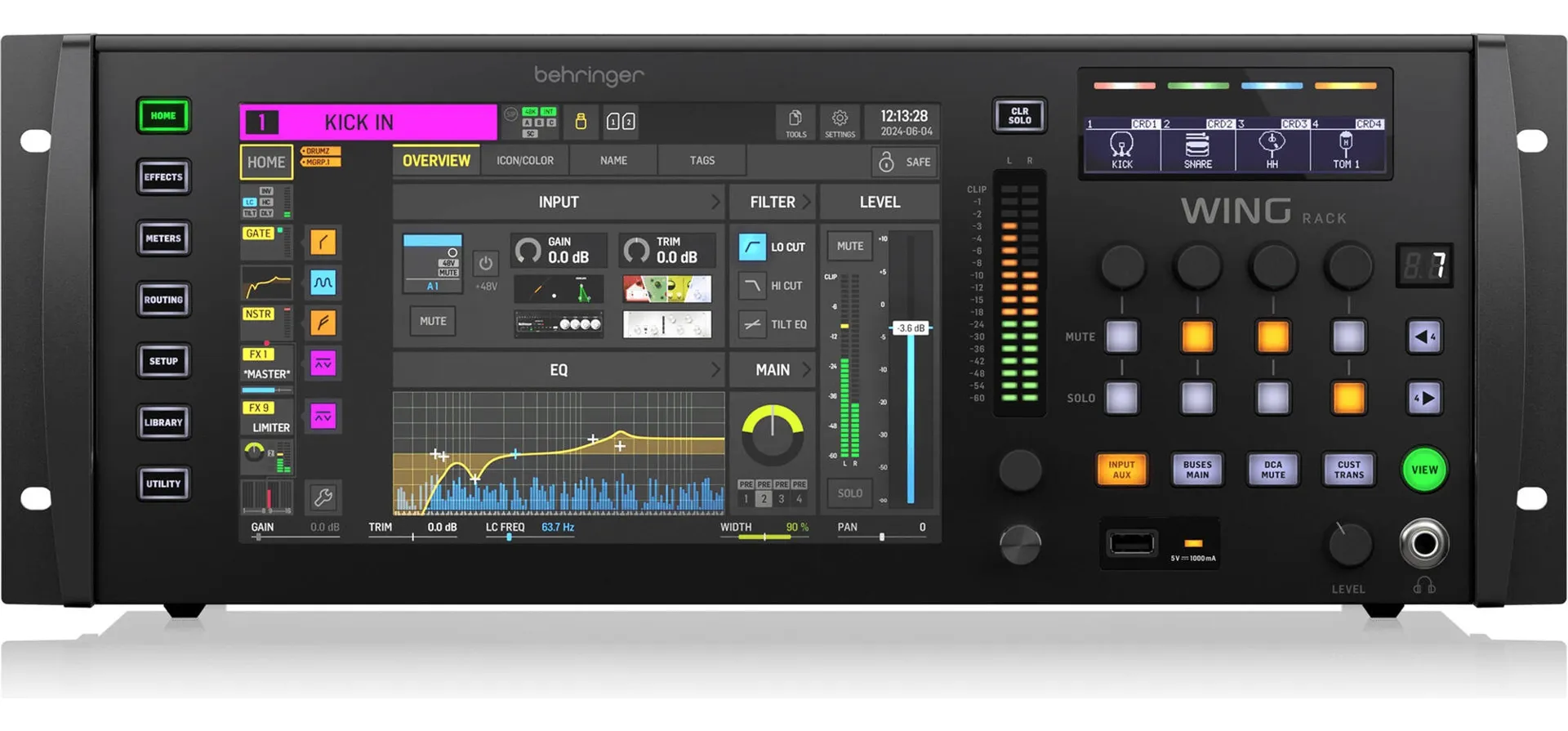The width and height of the screenshot is (1568, 731).
Task: Click the black rack preamp thumbnail
Action: (x=559, y=324)
